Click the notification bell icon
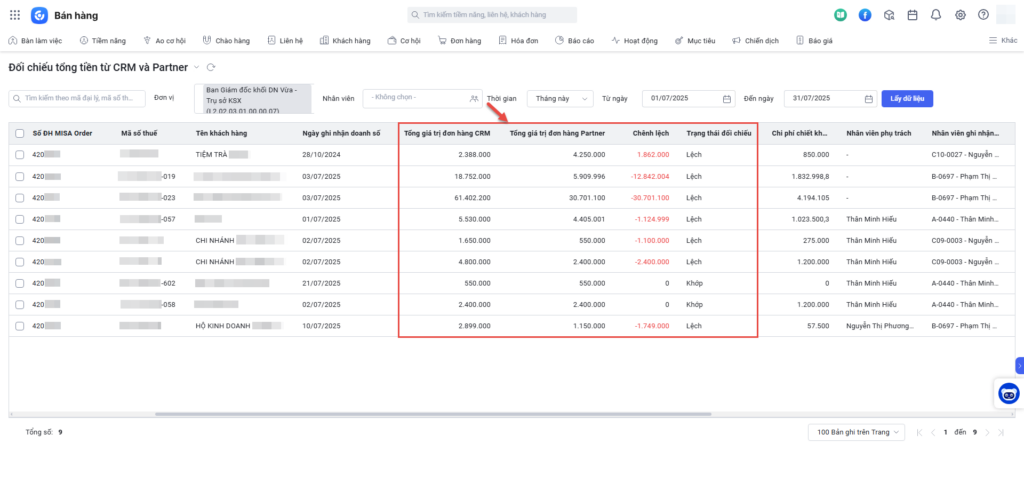The height and width of the screenshot is (490, 1024). click(x=936, y=15)
